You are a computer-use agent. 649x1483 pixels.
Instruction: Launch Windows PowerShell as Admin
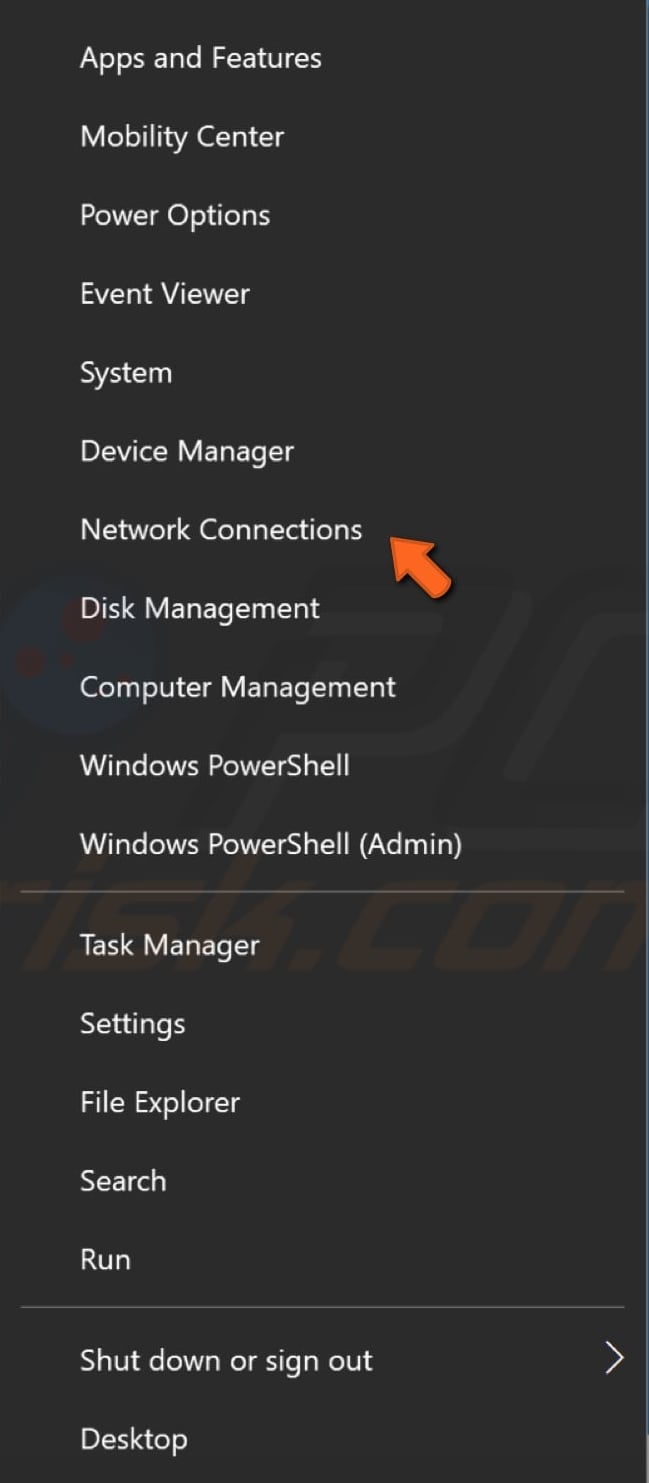pyautogui.click(x=270, y=845)
